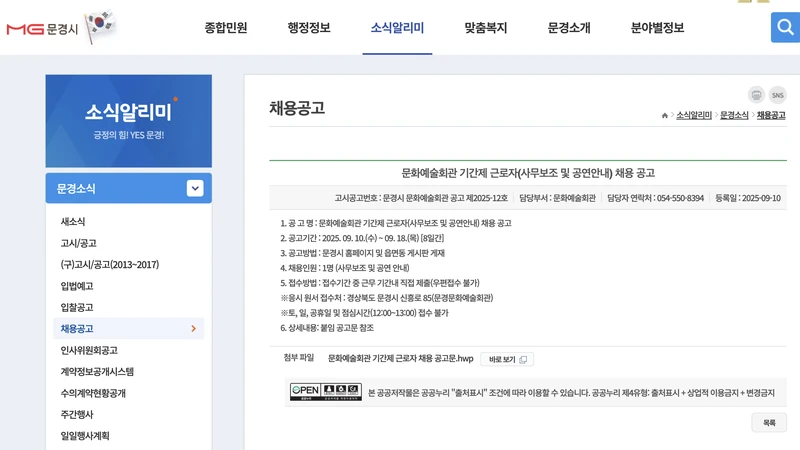Click the 상세내용: 붙임 공고문 참조 line
Screen dimensions: 800x450
coord(327,328)
